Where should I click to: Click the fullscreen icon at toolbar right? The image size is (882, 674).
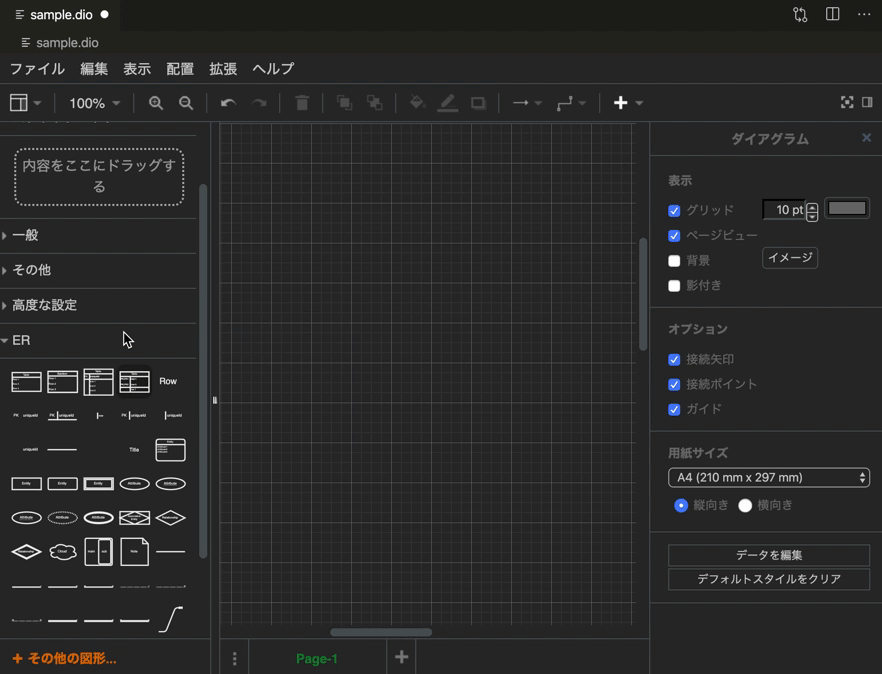point(847,102)
